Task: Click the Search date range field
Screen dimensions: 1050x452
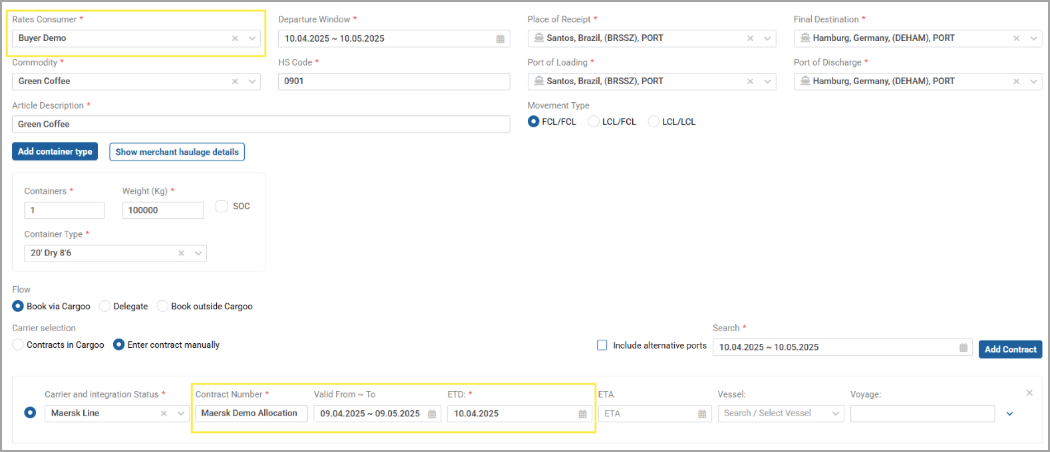Action: [x=842, y=348]
